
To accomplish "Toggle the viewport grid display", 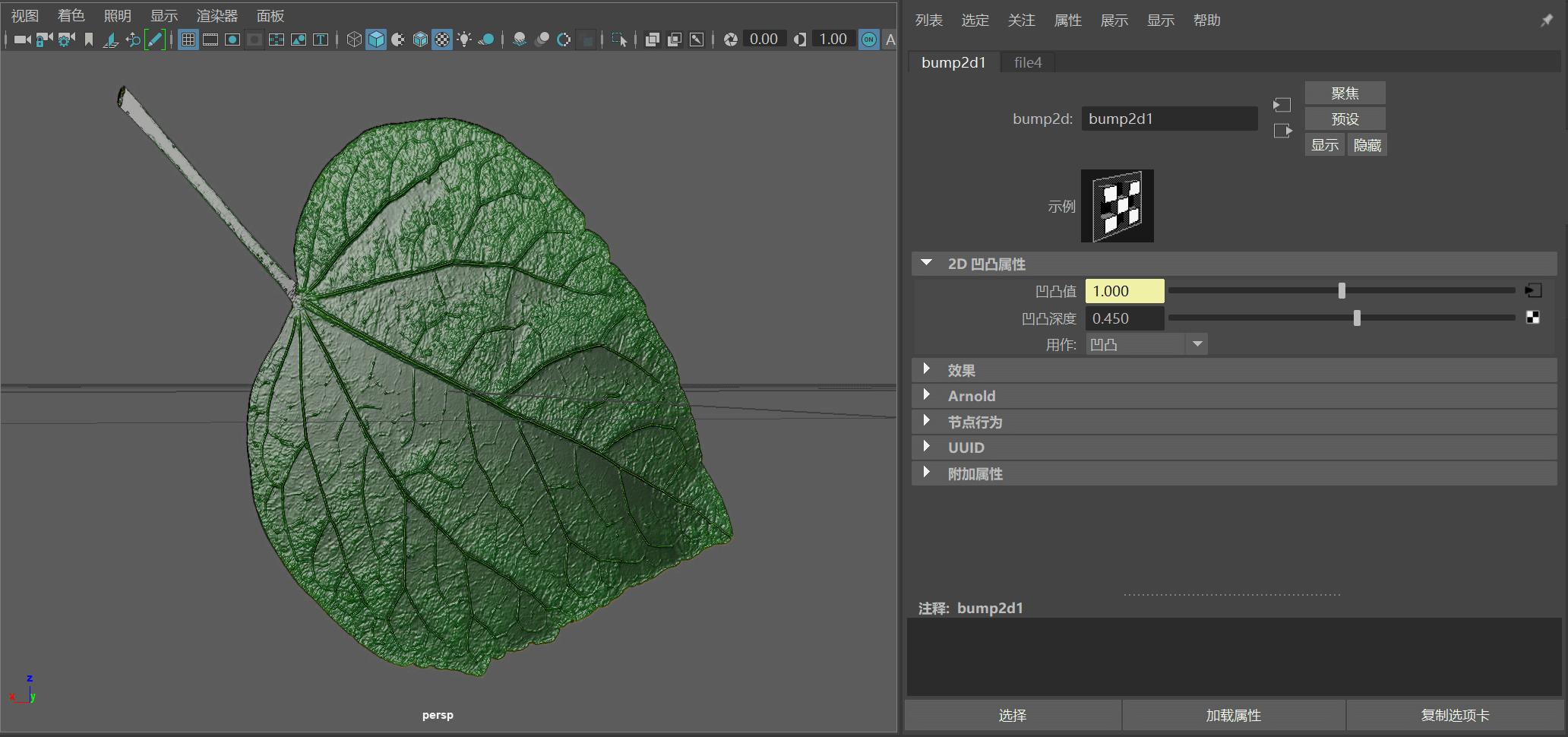I will tap(188, 40).
